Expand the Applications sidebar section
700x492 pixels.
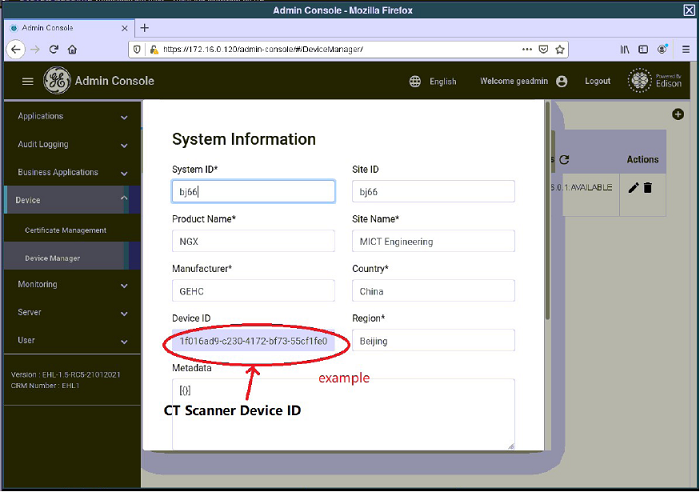tap(70, 116)
